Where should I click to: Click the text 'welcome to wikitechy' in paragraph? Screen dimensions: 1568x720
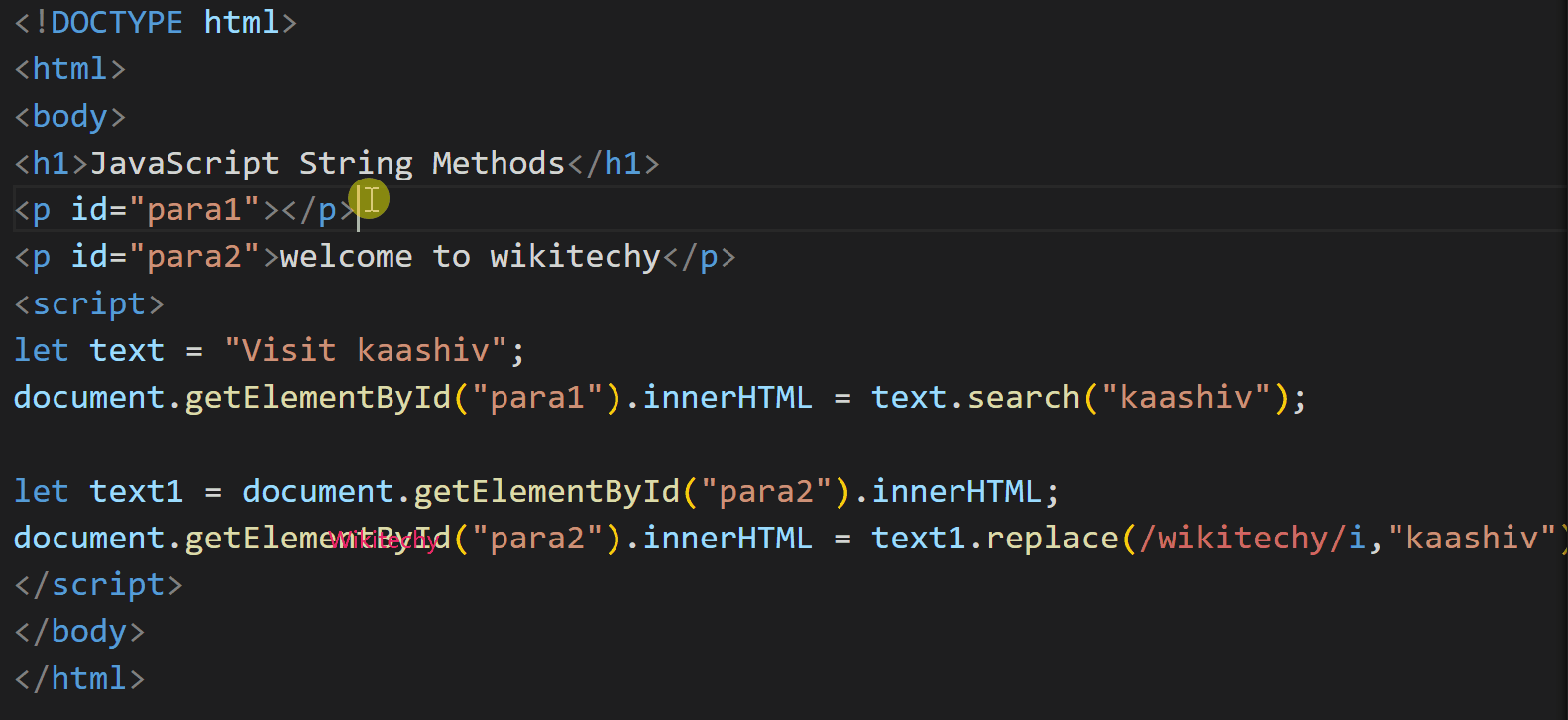pyautogui.click(x=470, y=257)
